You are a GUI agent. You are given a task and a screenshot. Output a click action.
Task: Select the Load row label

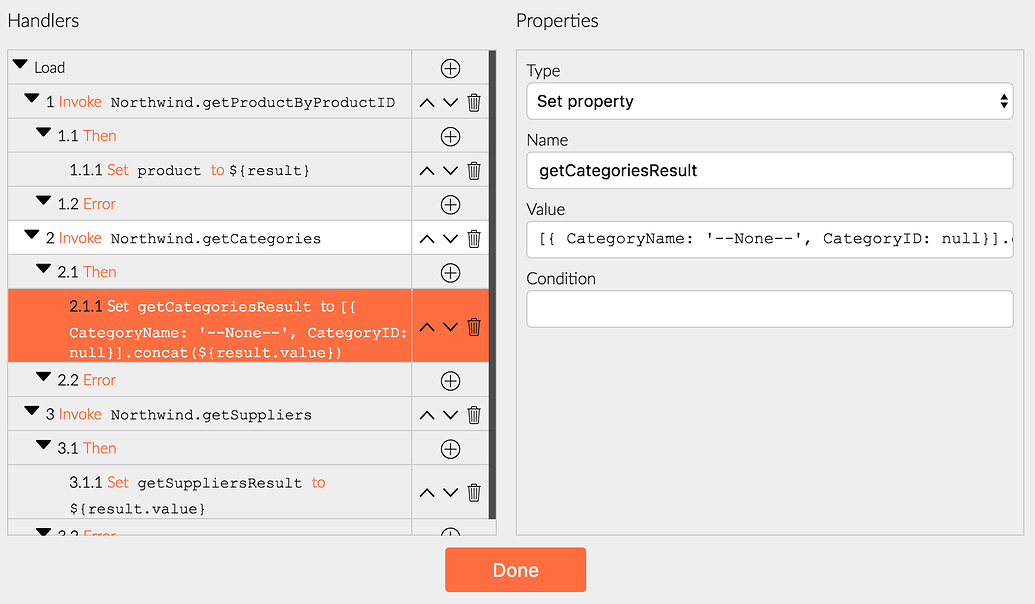point(50,68)
